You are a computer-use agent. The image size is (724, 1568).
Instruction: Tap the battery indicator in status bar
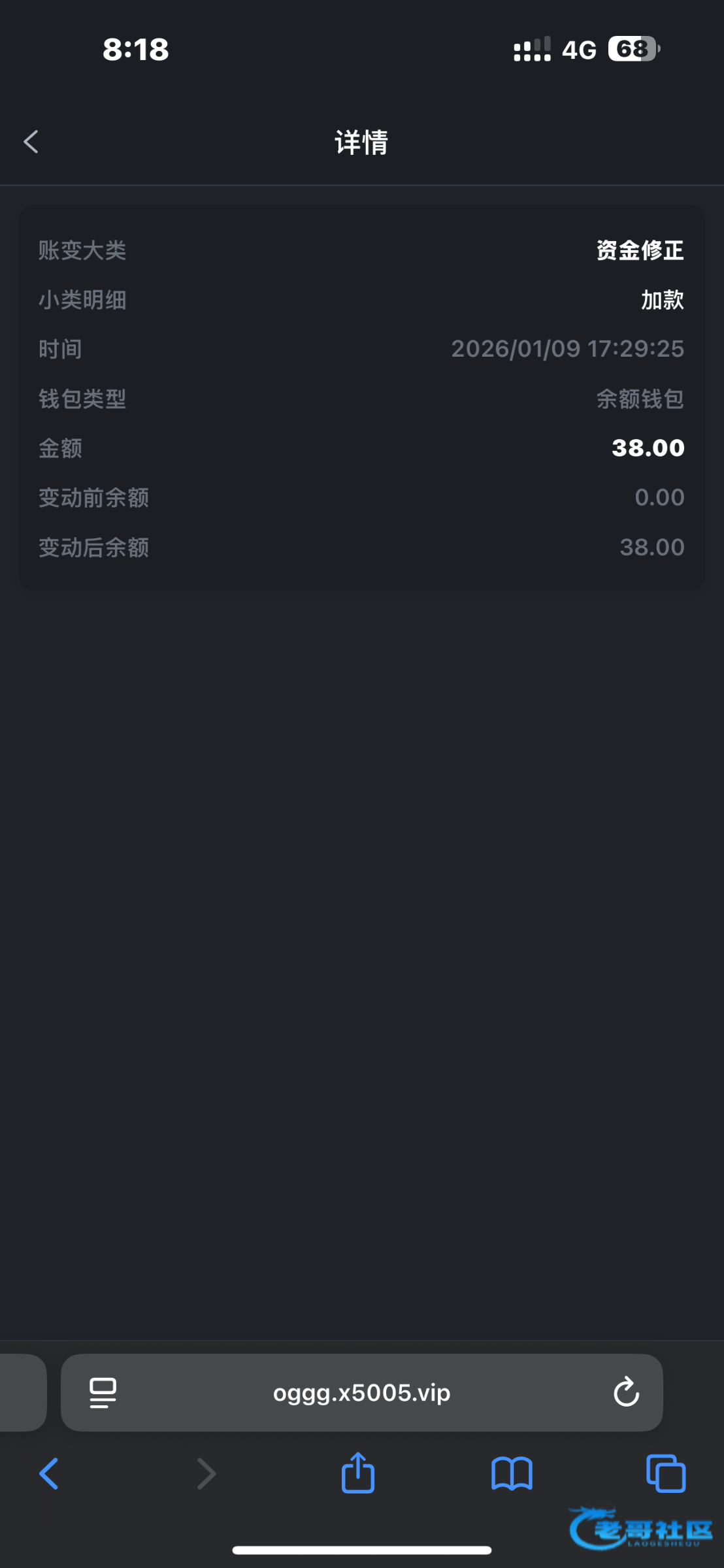click(x=633, y=49)
